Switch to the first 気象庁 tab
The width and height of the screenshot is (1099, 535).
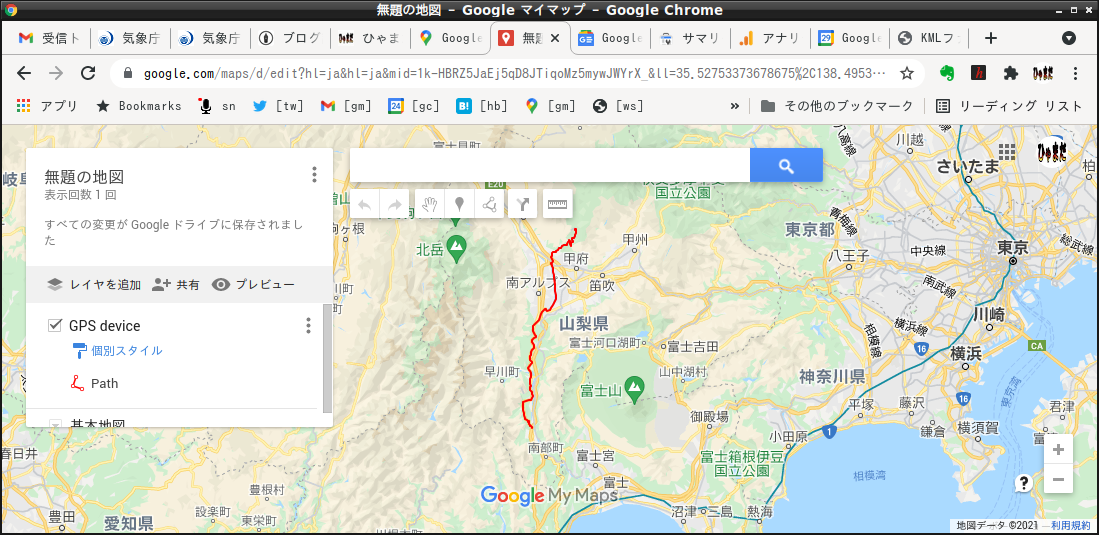coord(130,39)
